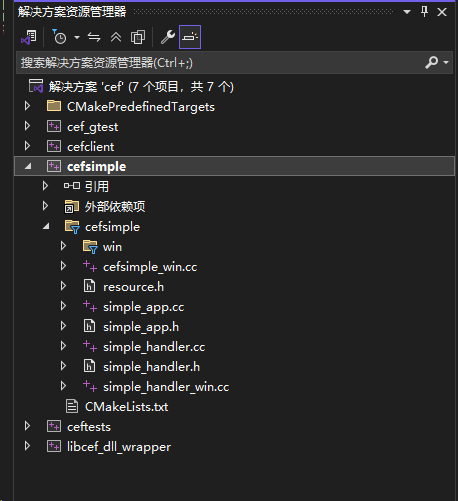Click simple_handler_win.cc C++ file icon

90,386
